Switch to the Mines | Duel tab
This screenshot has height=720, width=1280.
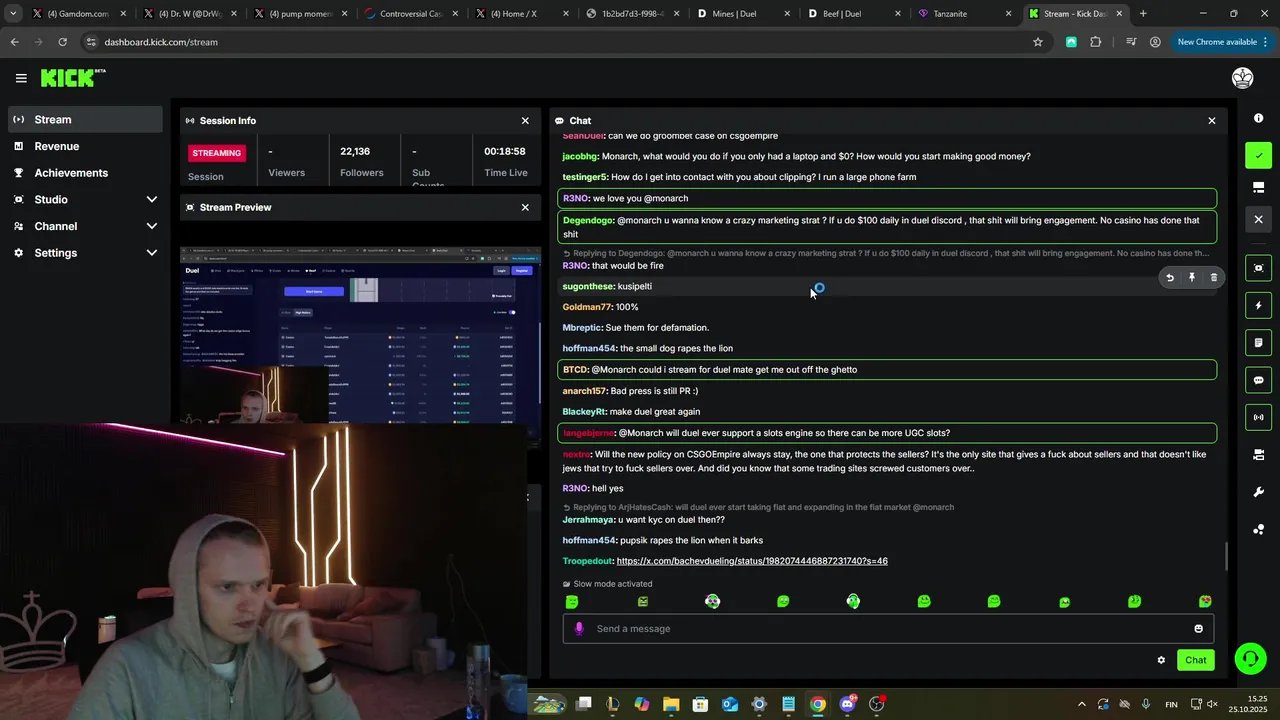coord(744,14)
